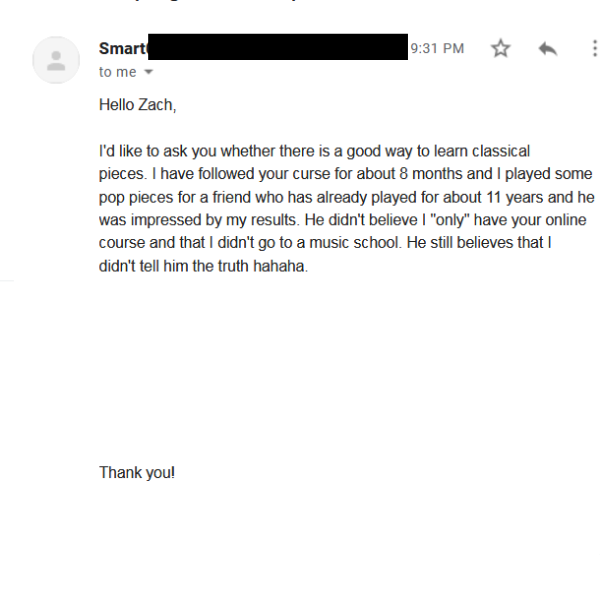Star this email message
600x600 pixels.
pos(500,49)
